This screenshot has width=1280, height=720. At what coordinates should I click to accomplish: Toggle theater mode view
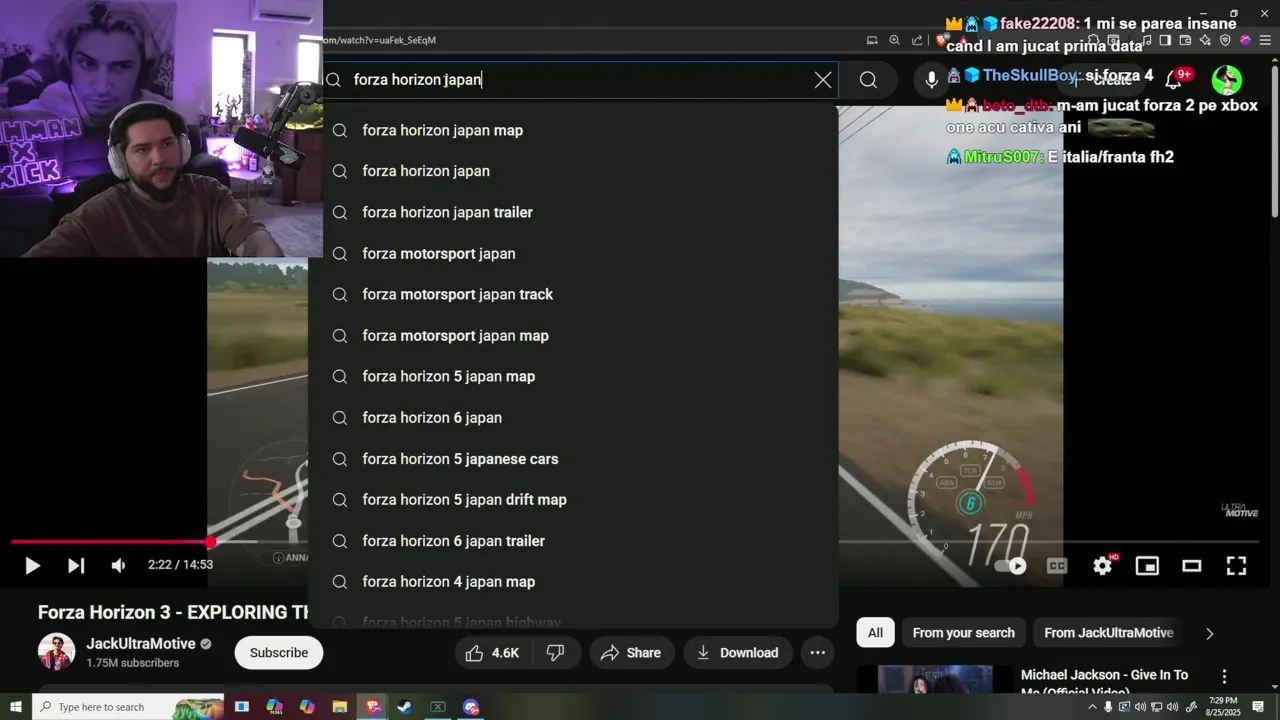point(1192,566)
